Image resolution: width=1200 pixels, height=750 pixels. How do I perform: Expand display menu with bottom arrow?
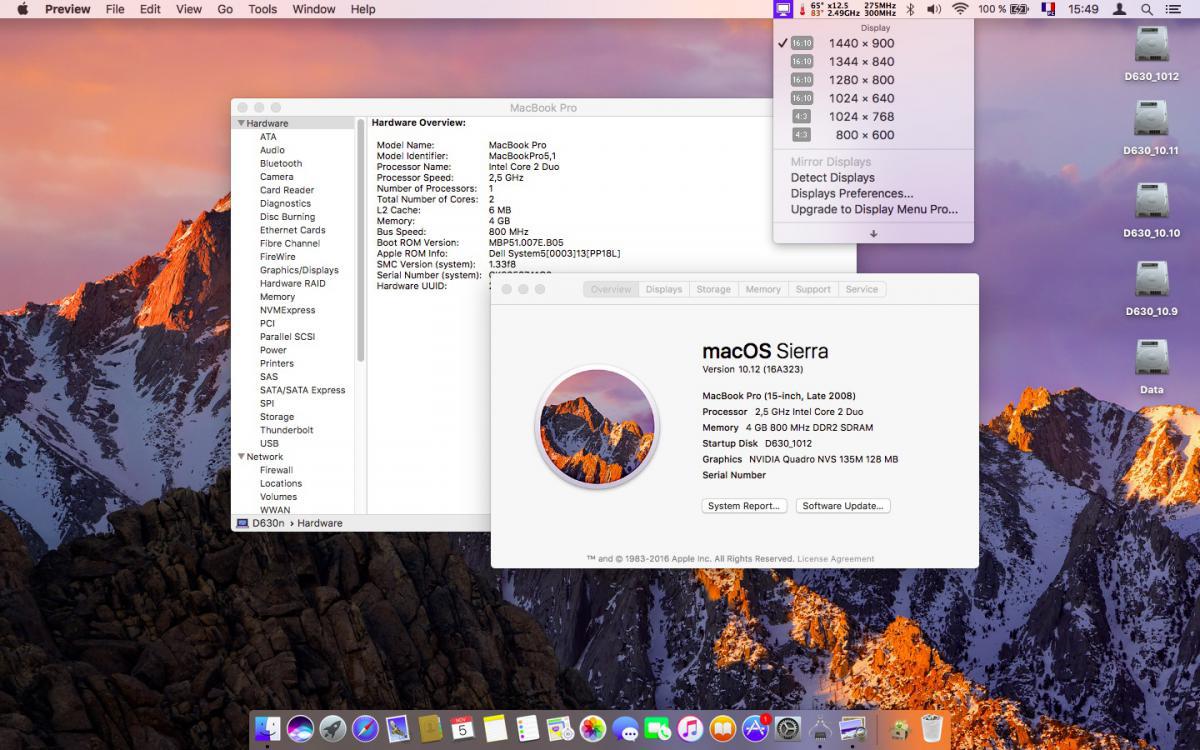click(873, 234)
